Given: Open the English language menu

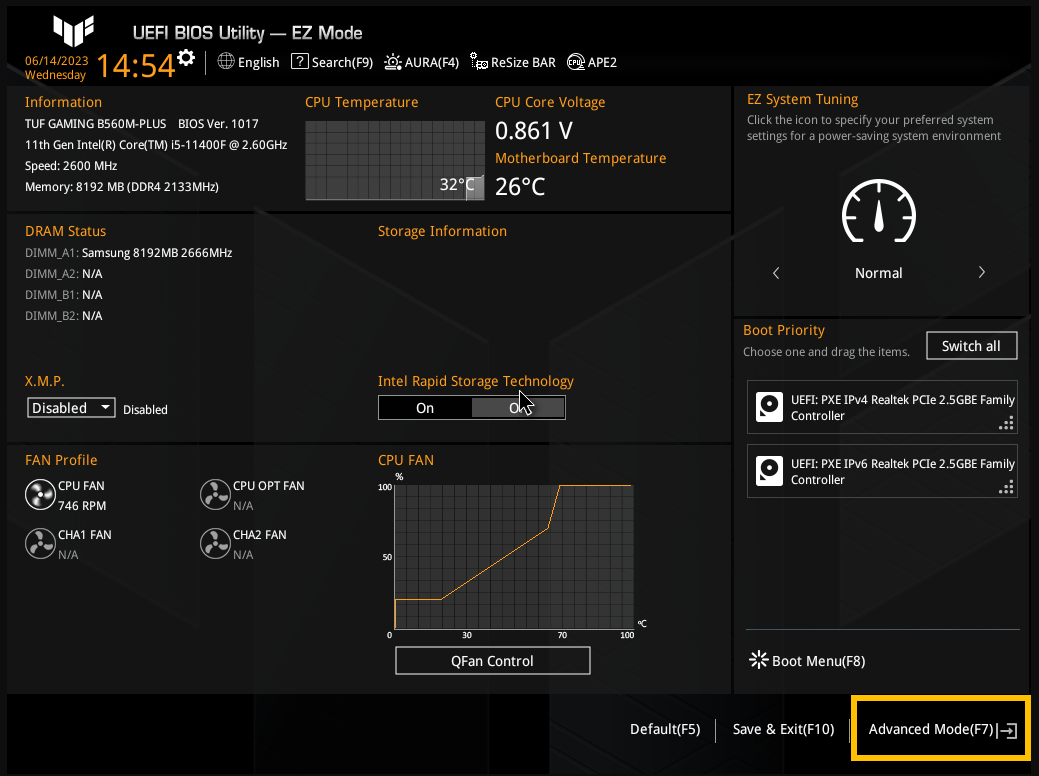Looking at the screenshot, I should click(248, 62).
